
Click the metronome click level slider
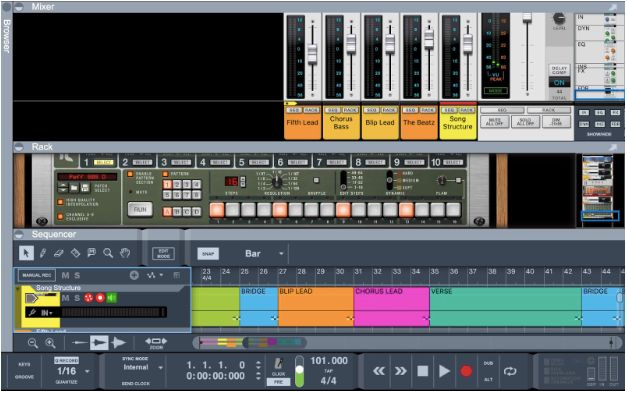(x=299, y=371)
